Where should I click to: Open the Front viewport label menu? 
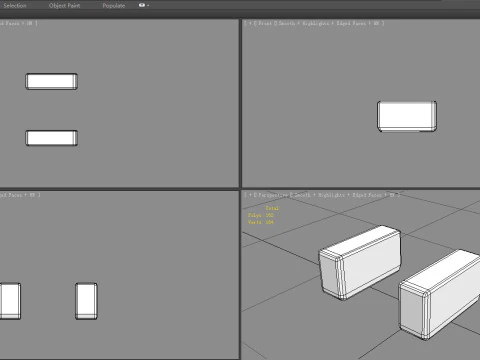point(265,23)
